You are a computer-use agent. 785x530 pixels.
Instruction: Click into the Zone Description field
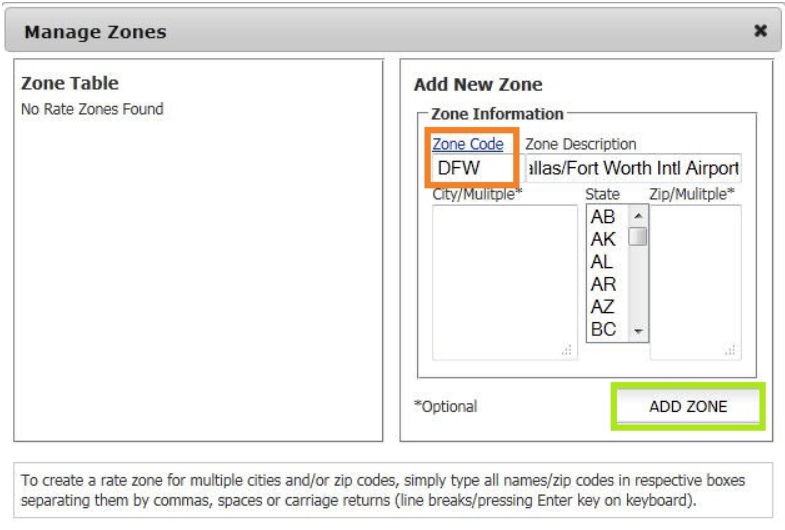pyautogui.click(x=633, y=168)
